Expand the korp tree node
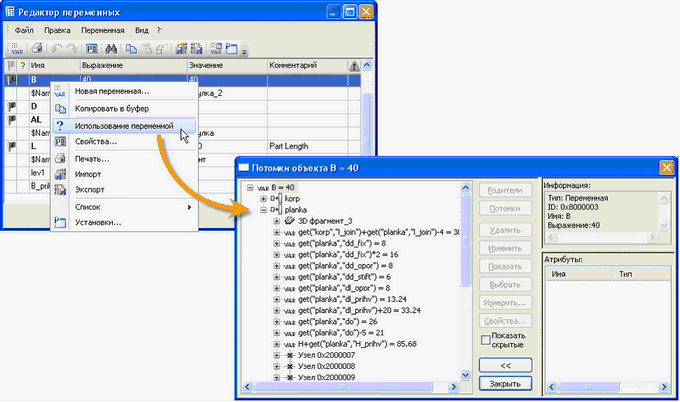This screenshot has width=680, height=402. (263, 198)
